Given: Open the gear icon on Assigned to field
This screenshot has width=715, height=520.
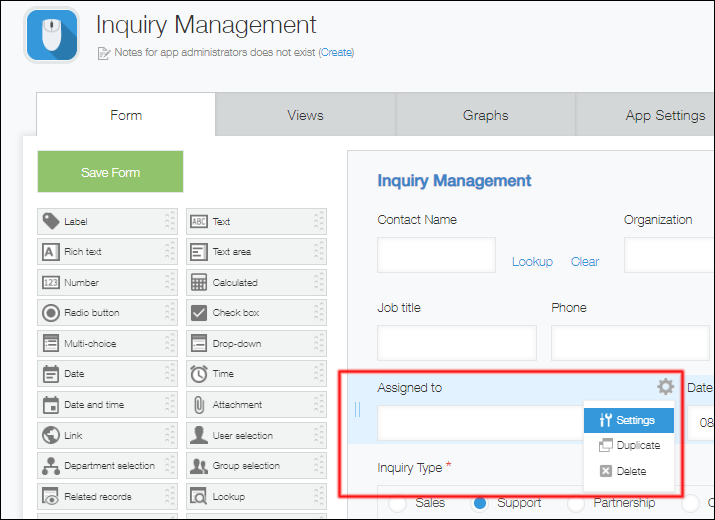Looking at the screenshot, I should coord(665,387).
